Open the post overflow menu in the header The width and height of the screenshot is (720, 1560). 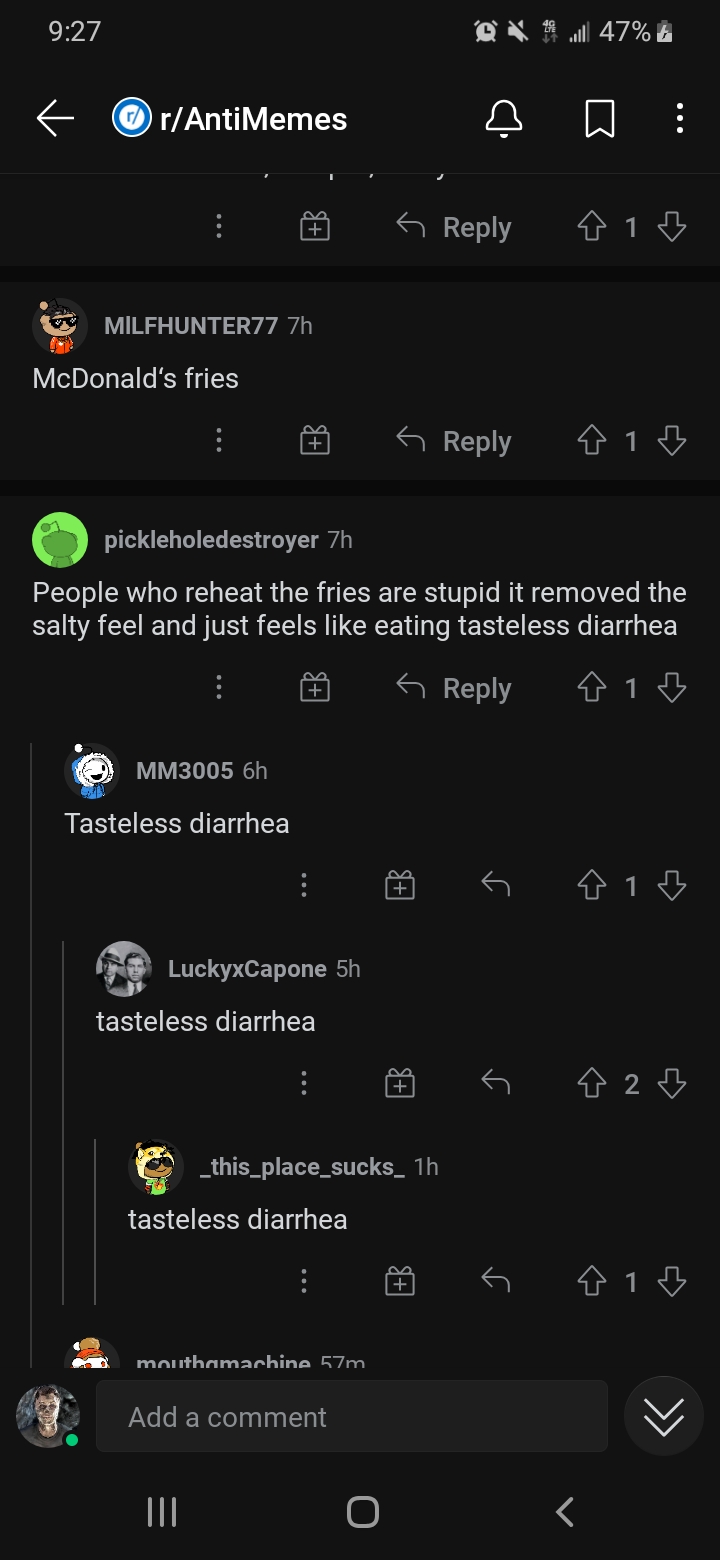(680, 119)
